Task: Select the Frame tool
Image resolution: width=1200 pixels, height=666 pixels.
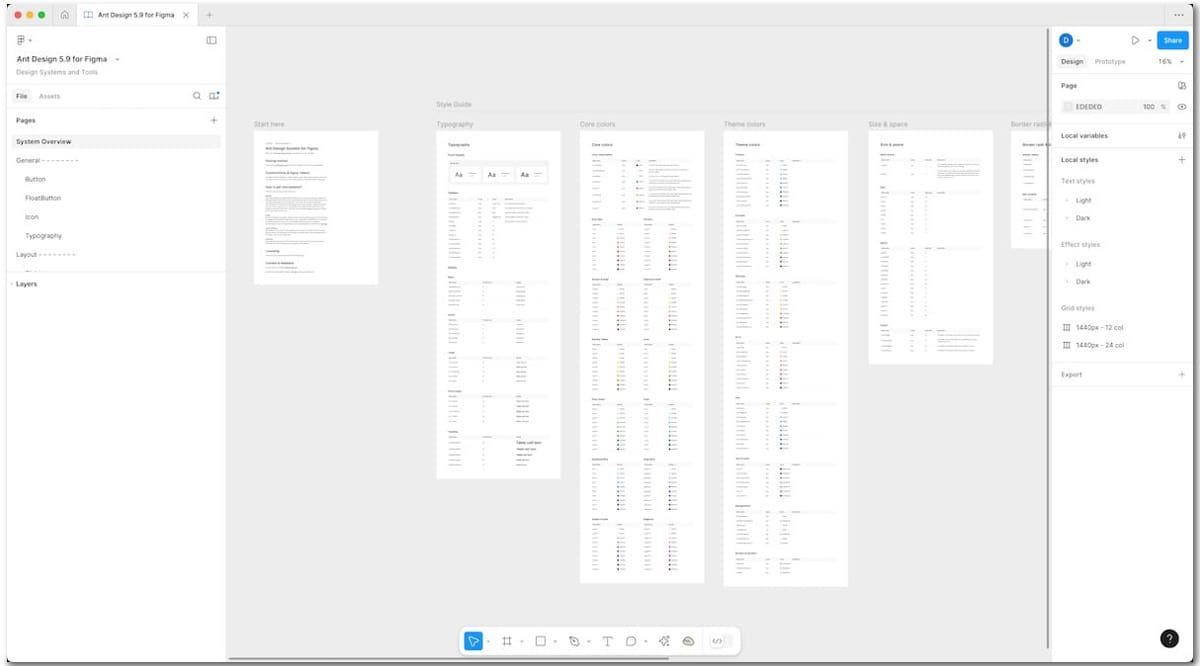Action: (x=507, y=641)
